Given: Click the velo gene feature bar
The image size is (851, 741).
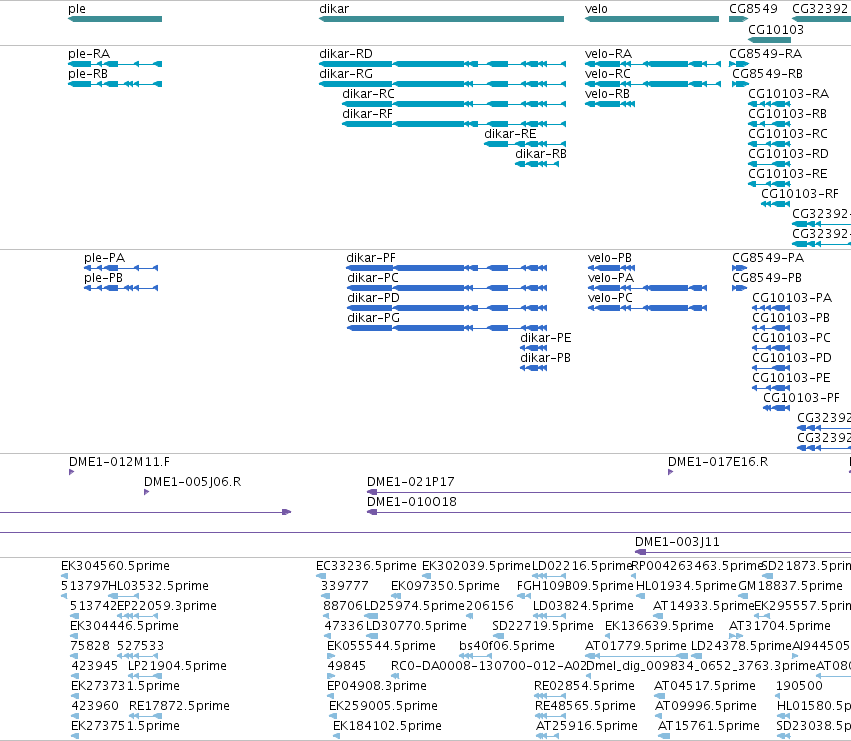Looking at the screenshot, I should coord(652,19).
